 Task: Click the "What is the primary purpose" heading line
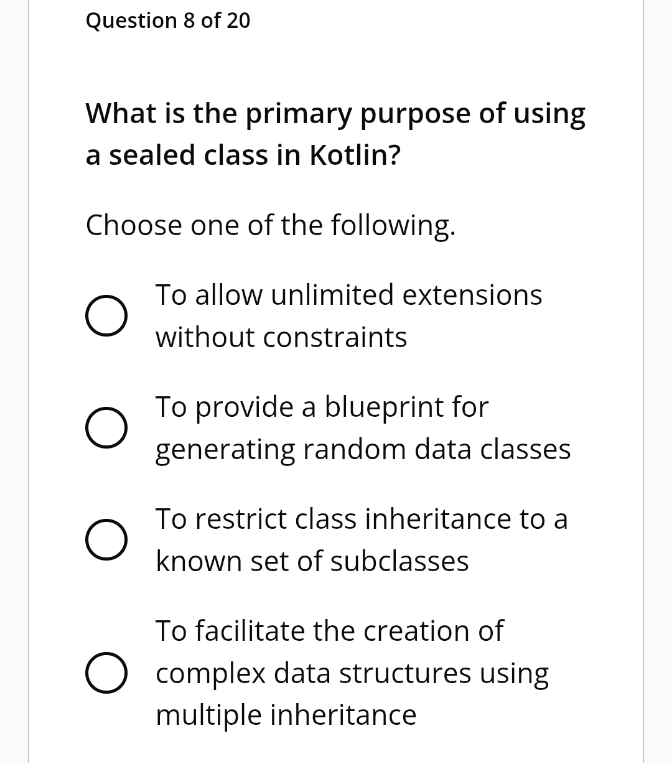click(x=335, y=114)
